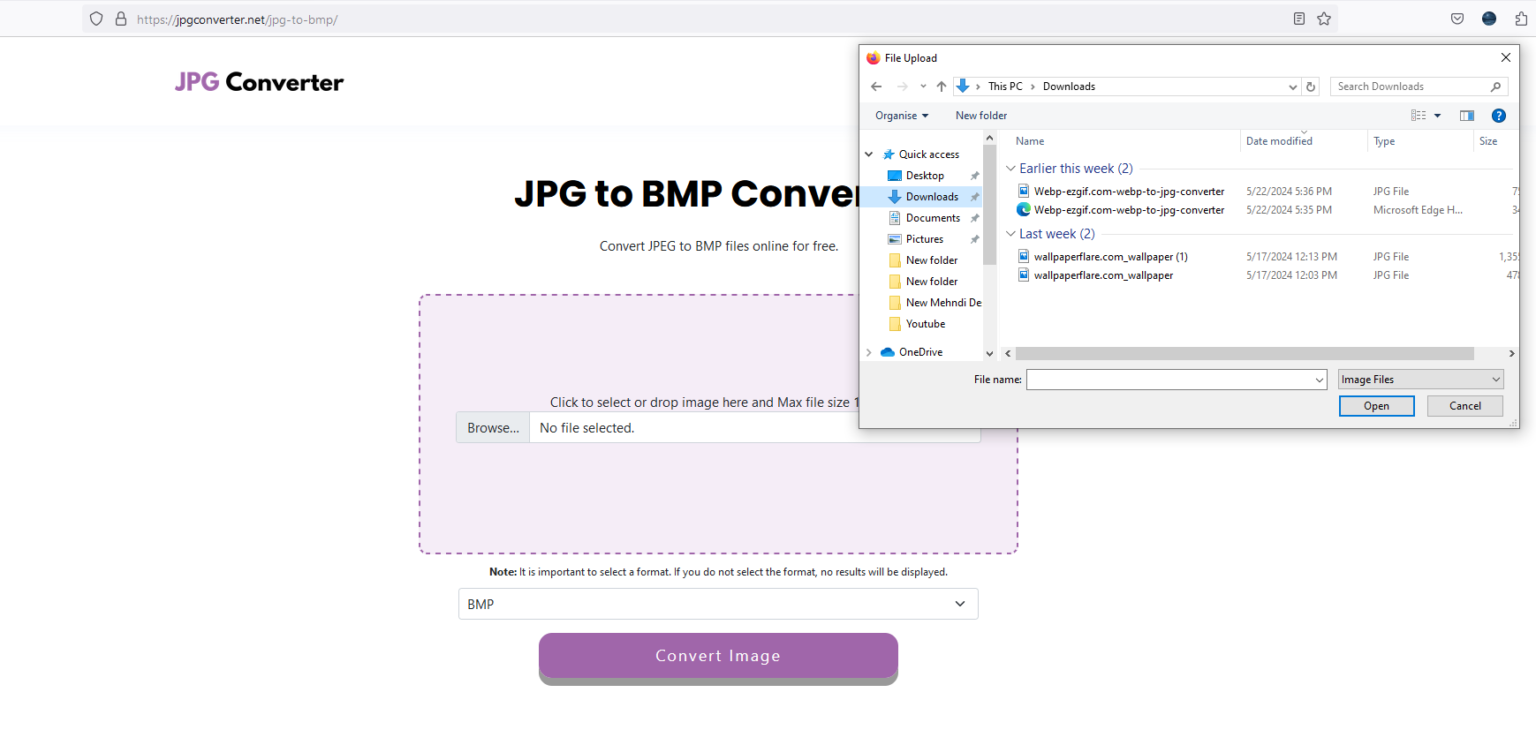Screen dimensions: 1536x730
Task: Click Downloads in the path breadcrumb
Action: [1069, 87]
